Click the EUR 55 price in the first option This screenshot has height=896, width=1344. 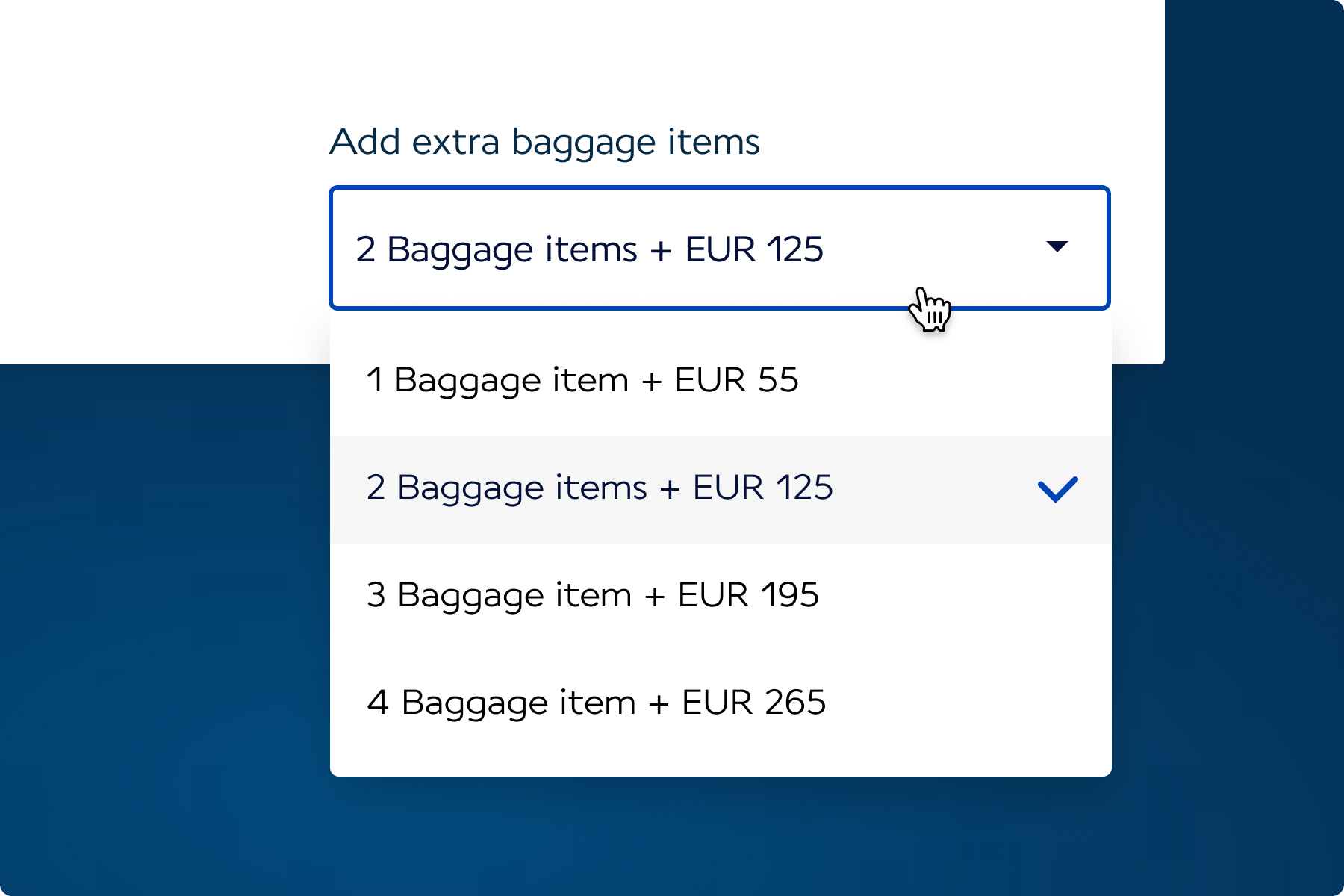click(736, 380)
